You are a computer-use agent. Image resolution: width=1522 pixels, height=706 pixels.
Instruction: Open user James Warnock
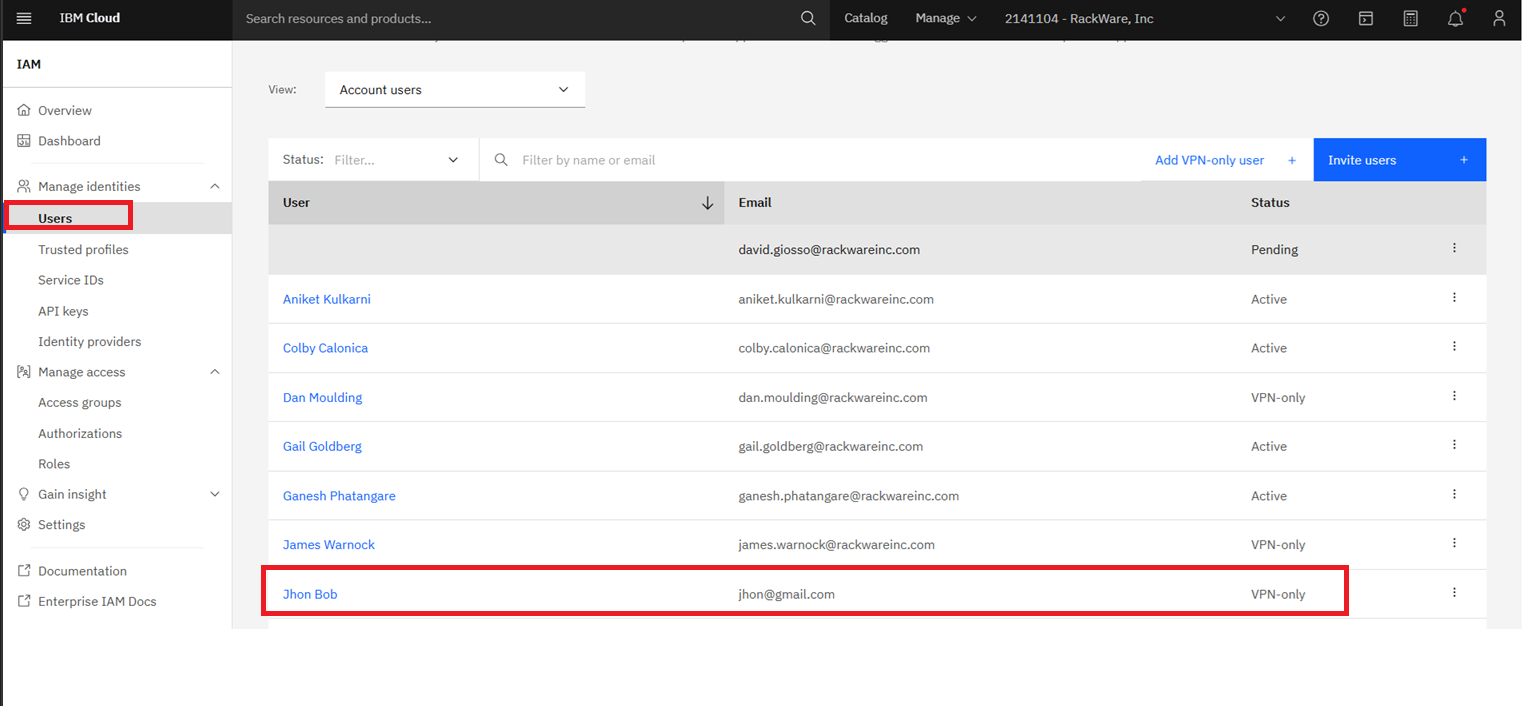point(329,545)
